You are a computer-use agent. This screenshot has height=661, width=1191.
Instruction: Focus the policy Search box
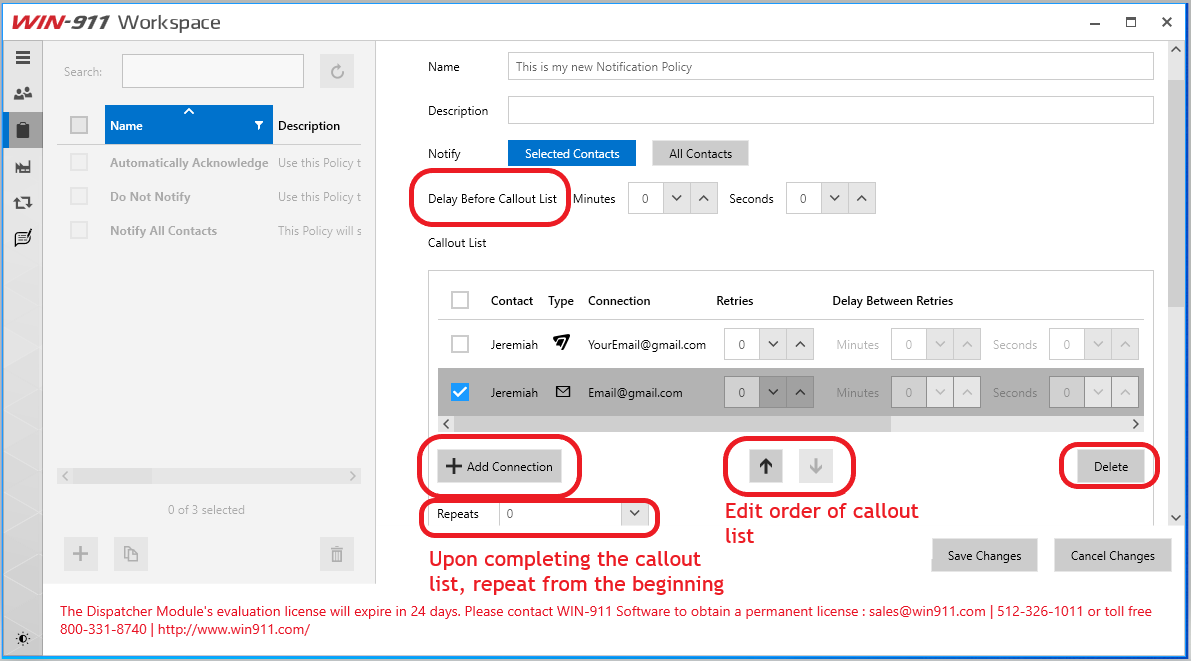coord(213,71)
